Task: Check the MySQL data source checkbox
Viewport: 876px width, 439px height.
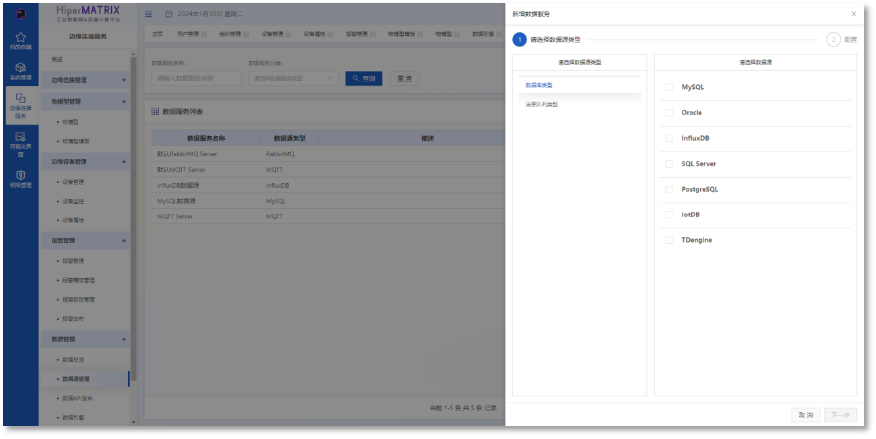Action: (669, 87)
